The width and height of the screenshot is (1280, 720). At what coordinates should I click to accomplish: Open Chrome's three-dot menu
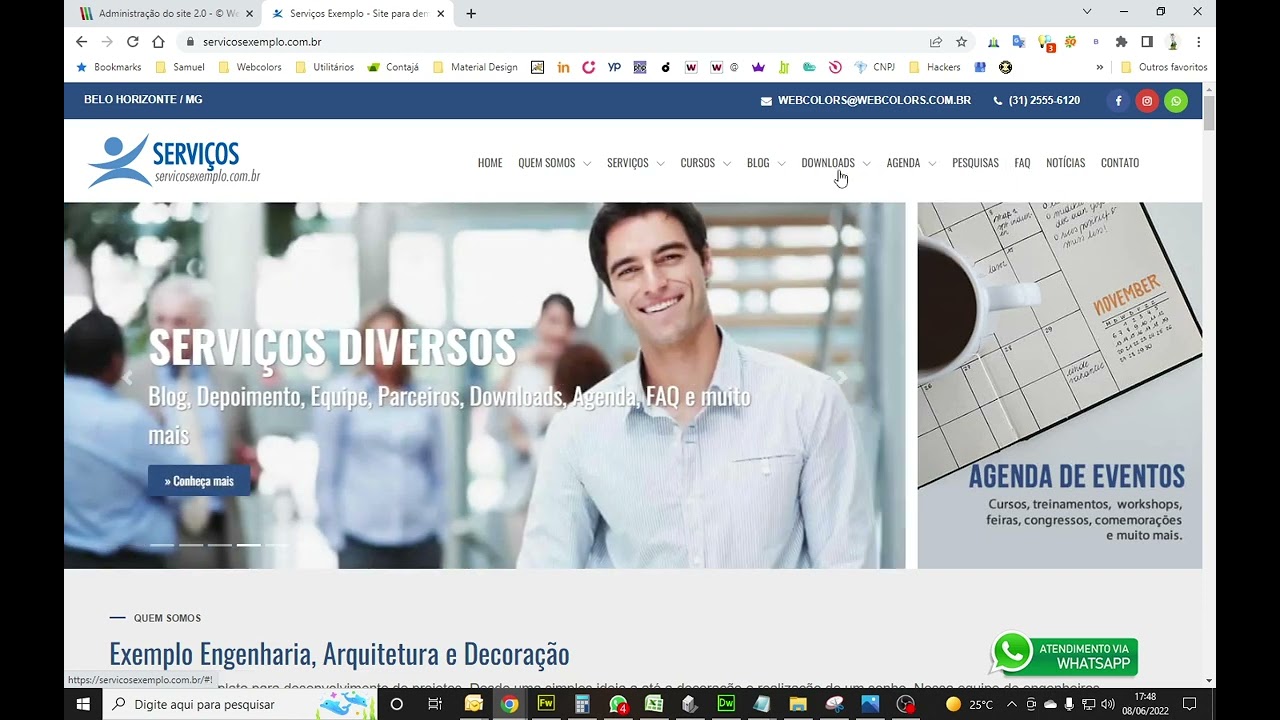1198,42
